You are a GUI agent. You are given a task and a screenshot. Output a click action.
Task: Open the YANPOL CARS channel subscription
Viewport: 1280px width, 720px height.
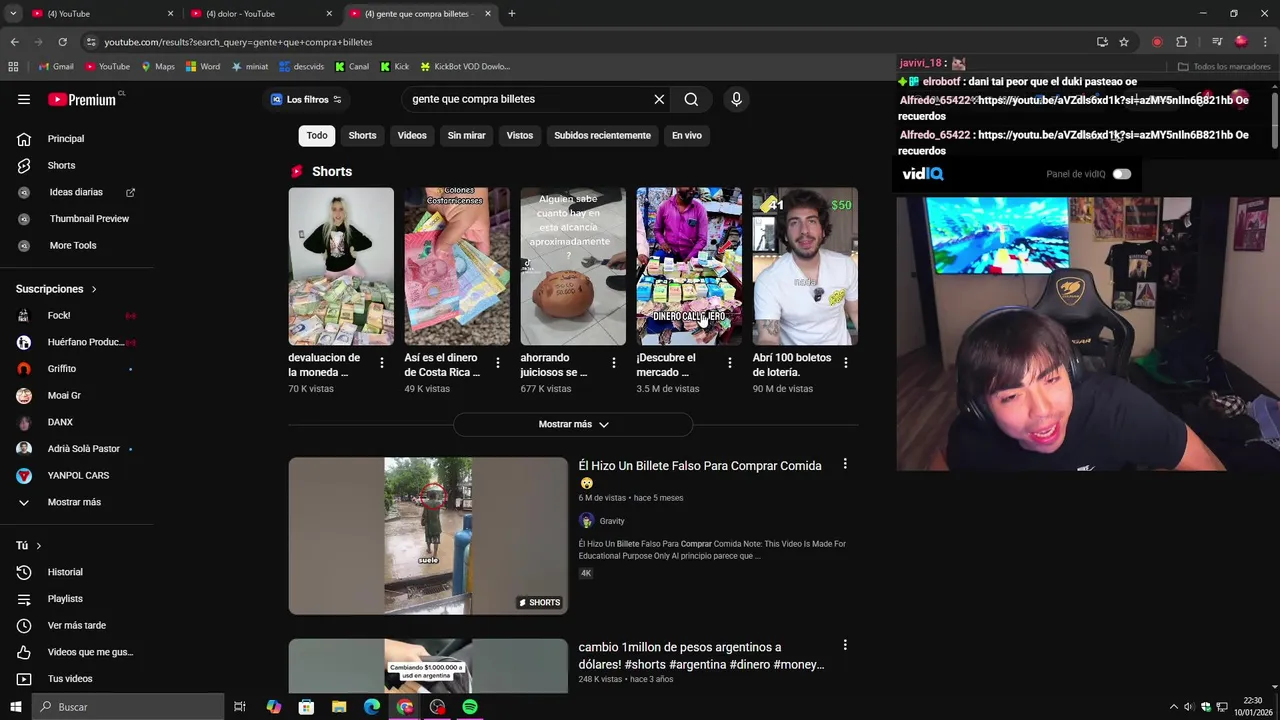(76, 475)
